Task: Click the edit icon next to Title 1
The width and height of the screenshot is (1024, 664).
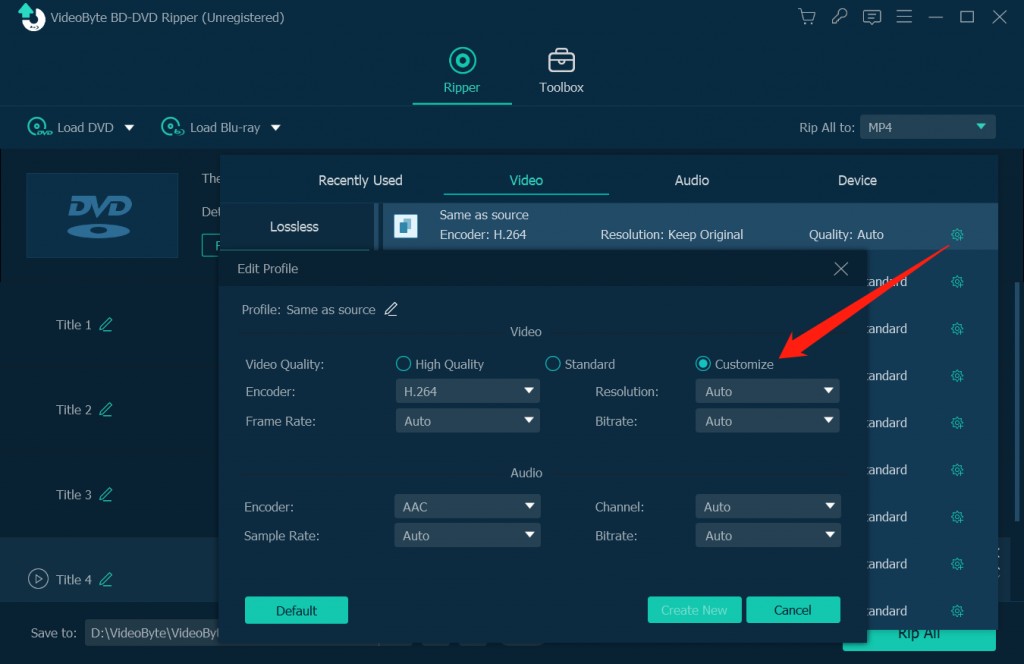Action: click(106, 325)
